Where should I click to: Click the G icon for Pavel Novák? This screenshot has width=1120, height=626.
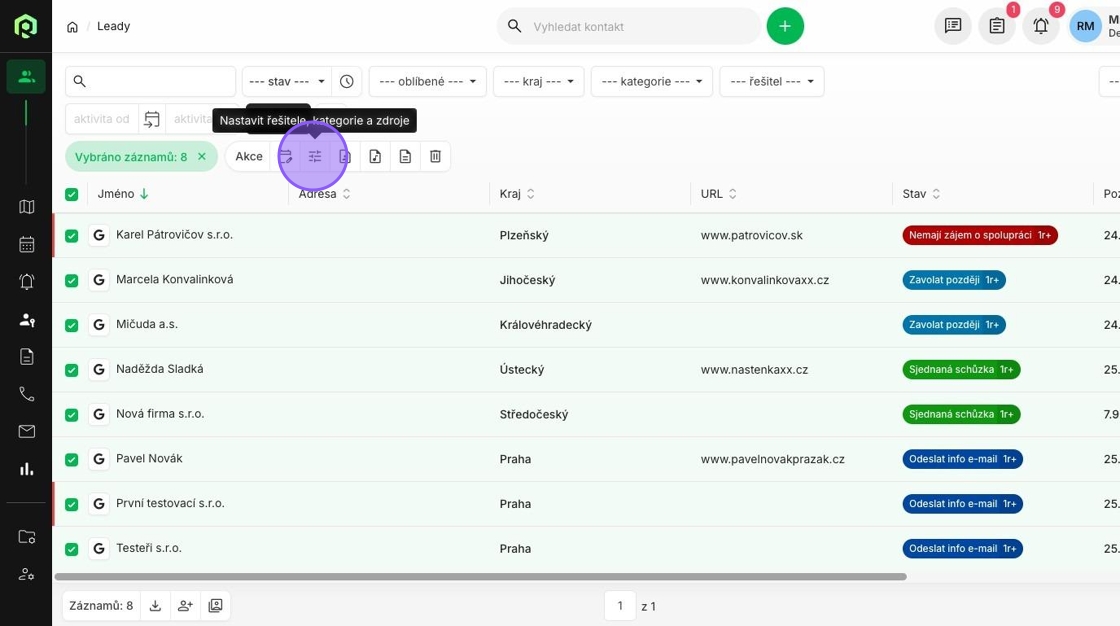[x=99, y=459]
